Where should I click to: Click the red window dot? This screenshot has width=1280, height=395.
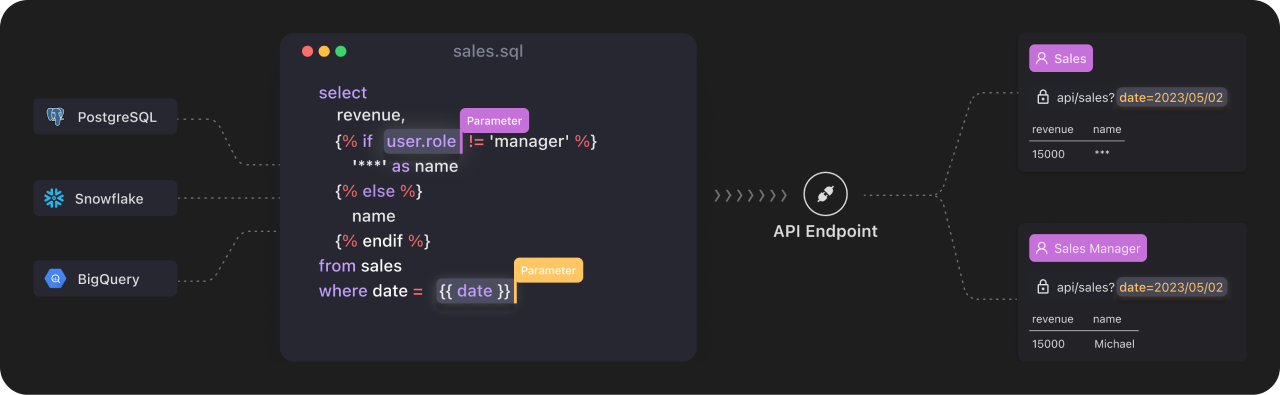(x=307, y=51)
